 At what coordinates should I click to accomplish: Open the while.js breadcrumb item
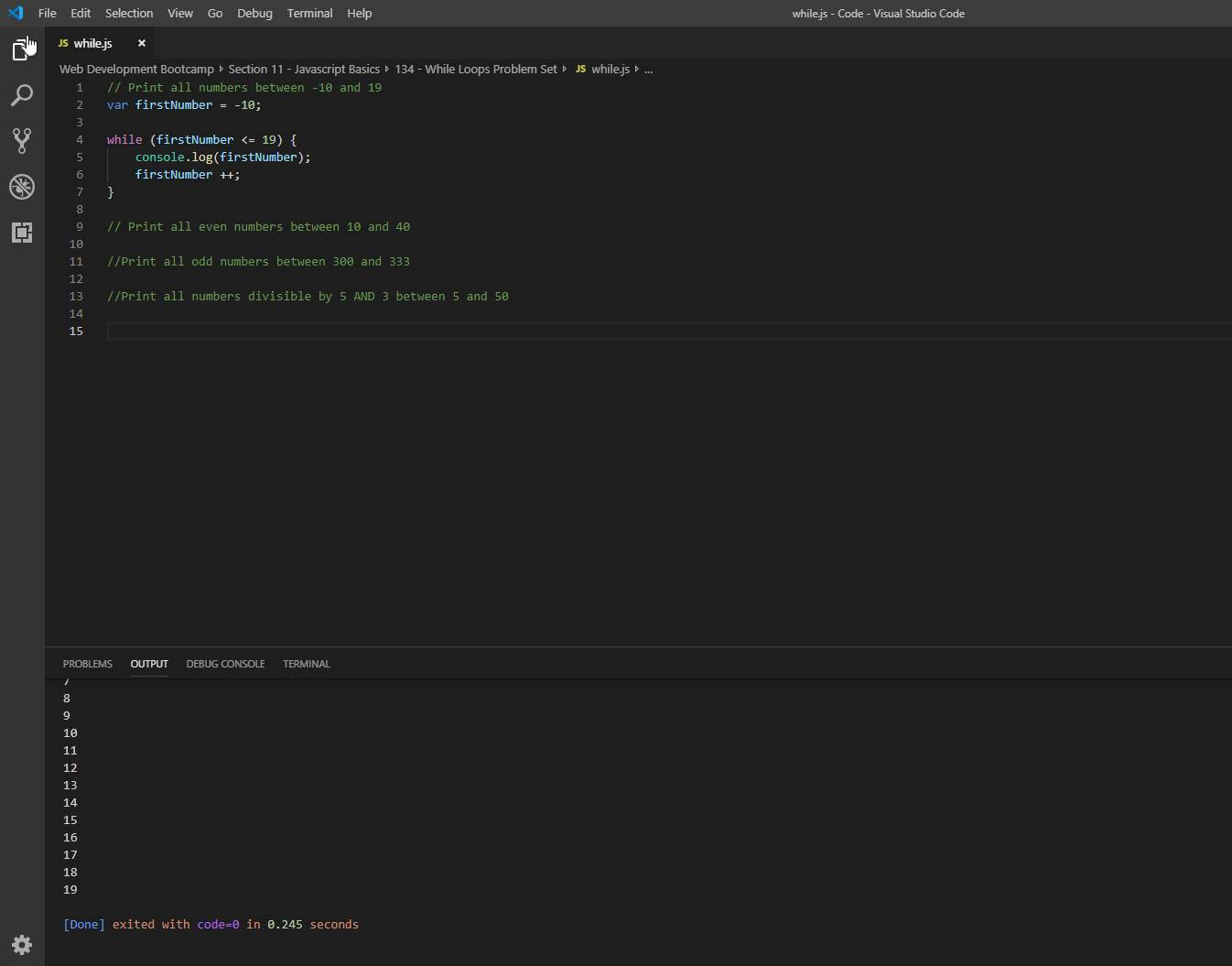click(611, 69)
